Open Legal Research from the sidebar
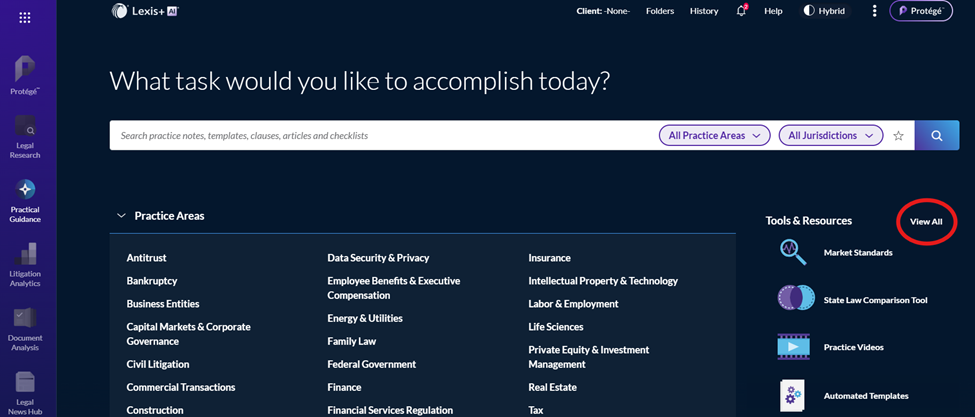This screenshot has height=417, width=975. point(25,135)
